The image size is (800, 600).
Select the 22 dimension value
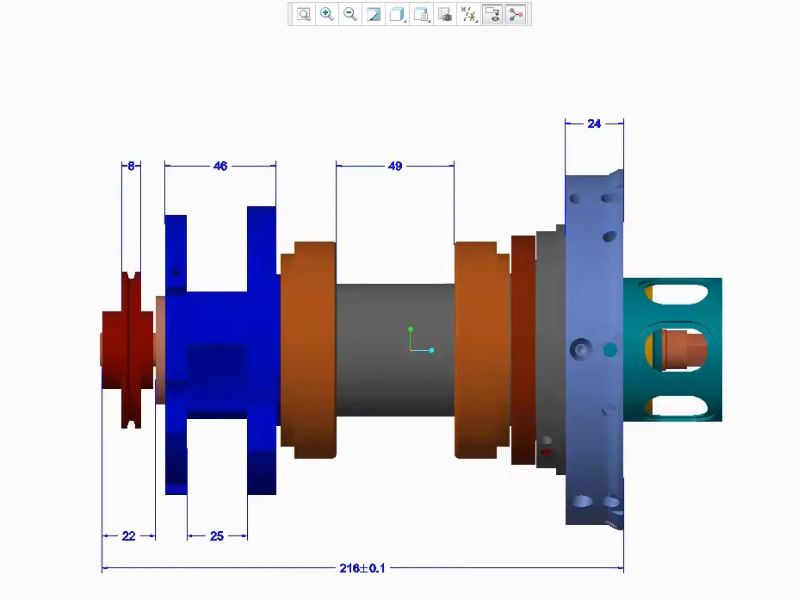[129, 536]
